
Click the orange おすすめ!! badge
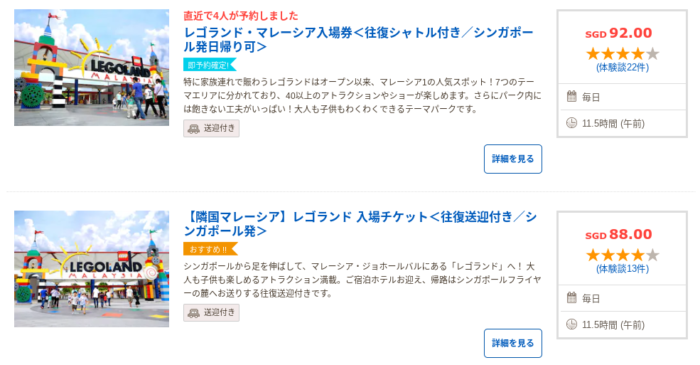(x=210, y=249)
